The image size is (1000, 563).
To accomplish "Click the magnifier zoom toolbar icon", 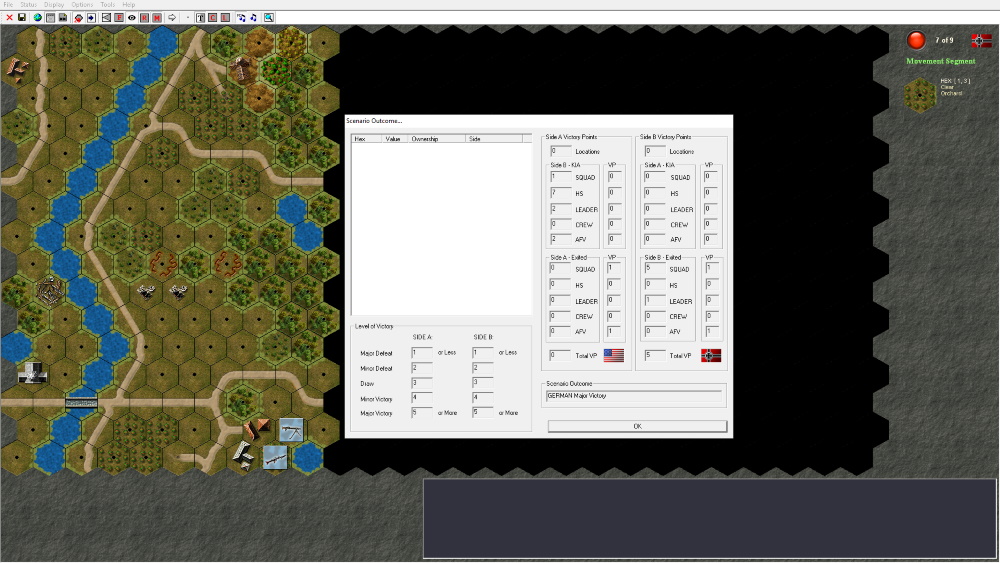I will tap(268, 17).
